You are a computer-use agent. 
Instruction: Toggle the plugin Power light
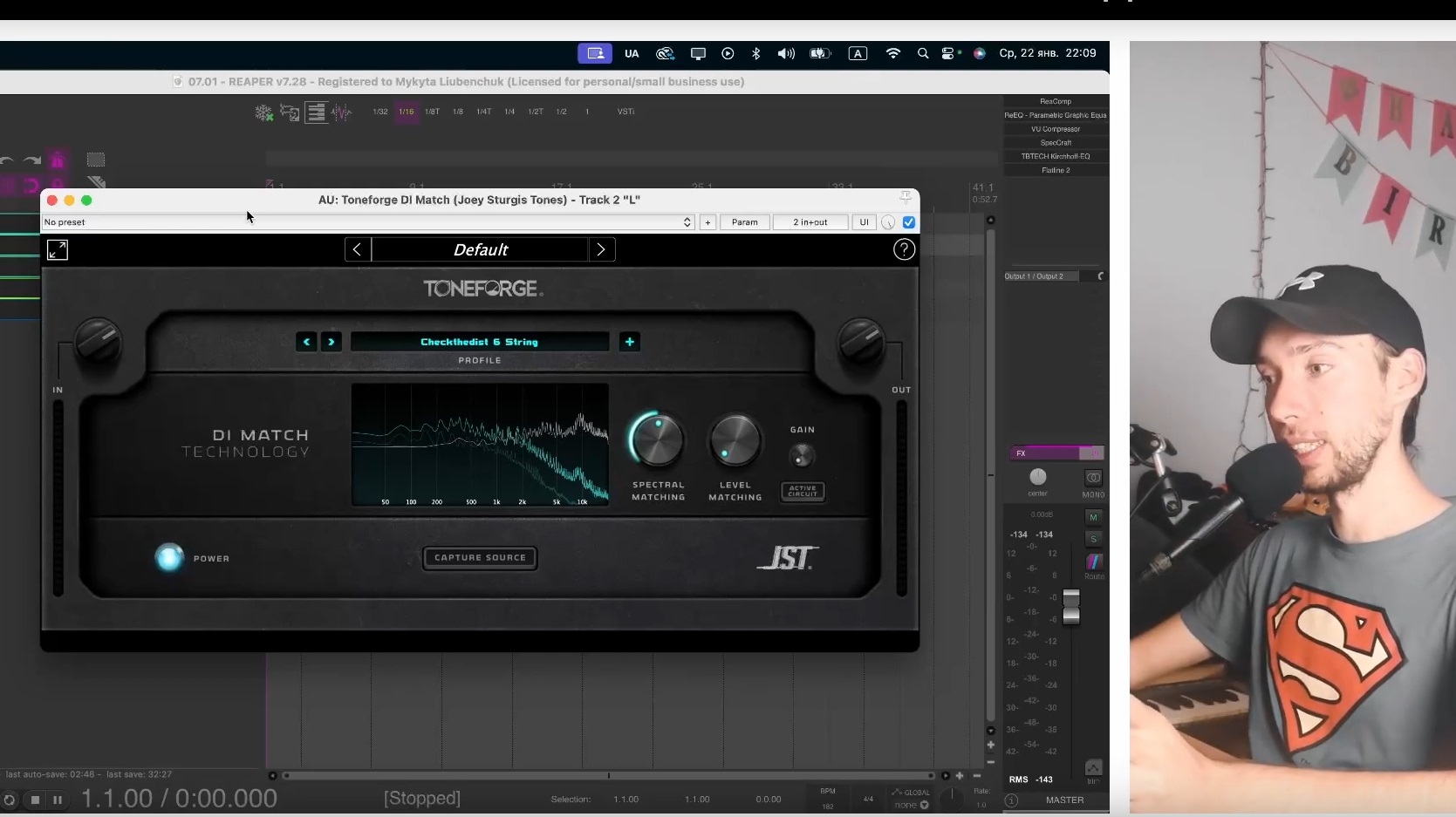pos(169,557)
